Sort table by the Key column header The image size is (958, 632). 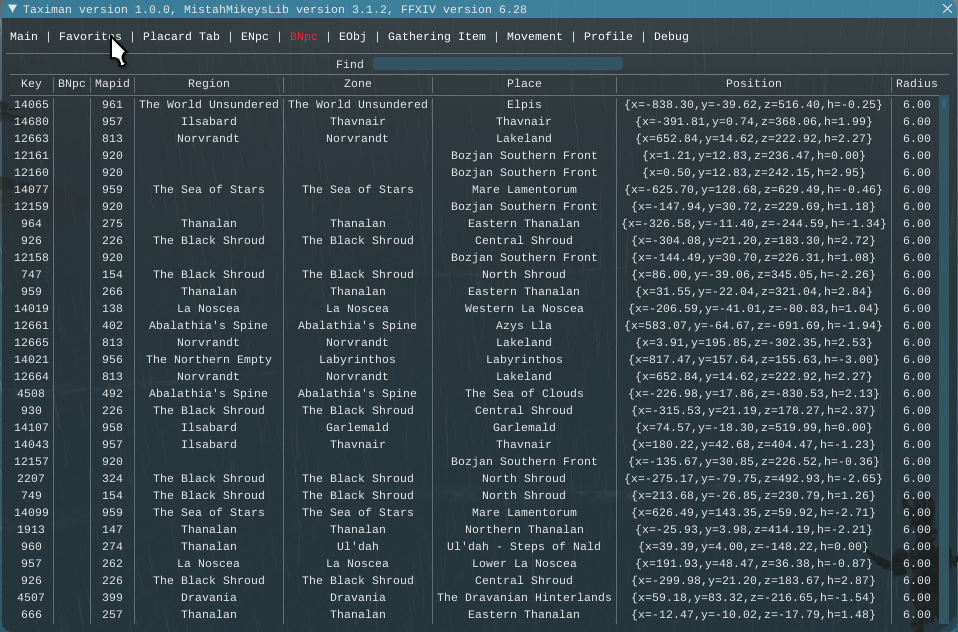(x=31, y=84)
